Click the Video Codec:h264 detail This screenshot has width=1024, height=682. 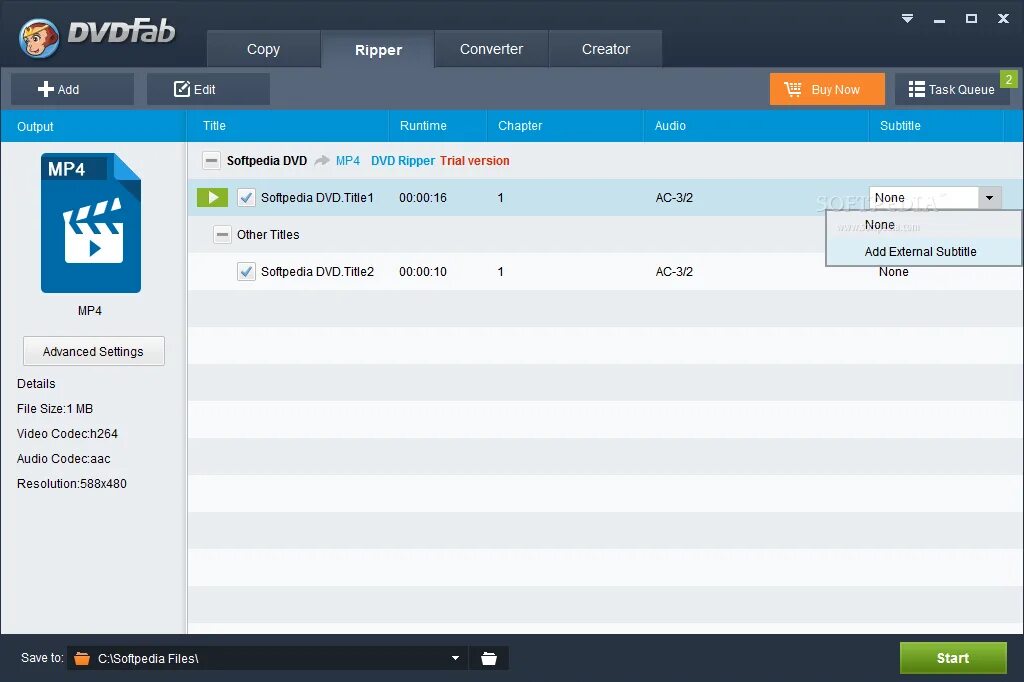click(67, 434)
